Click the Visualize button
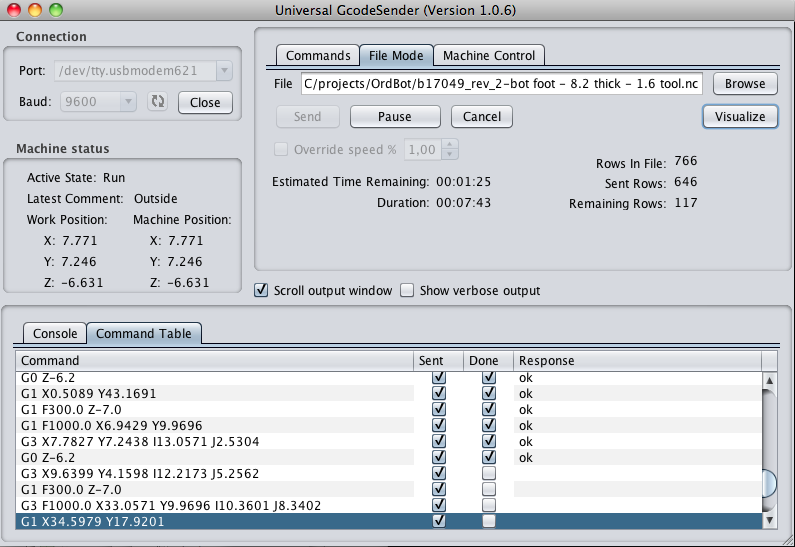Viewport: 795px width, 547px height. coord(740,117)
